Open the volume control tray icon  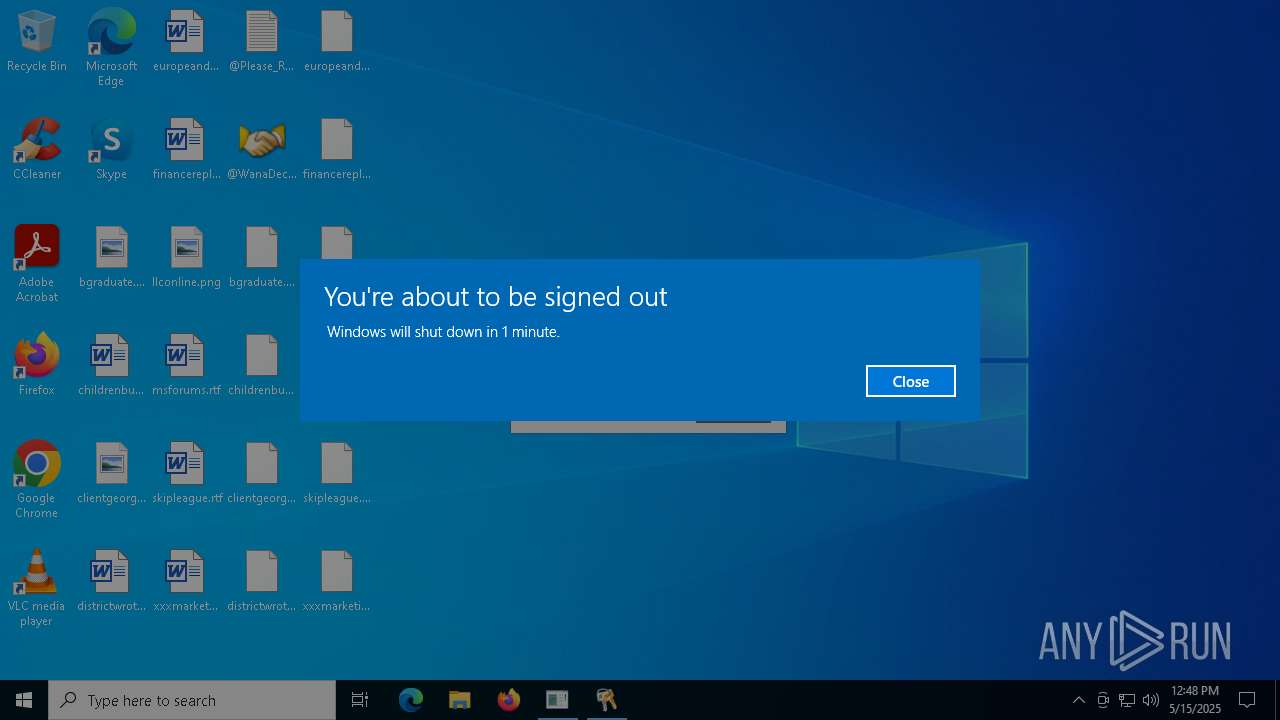tap(1151, 700)
